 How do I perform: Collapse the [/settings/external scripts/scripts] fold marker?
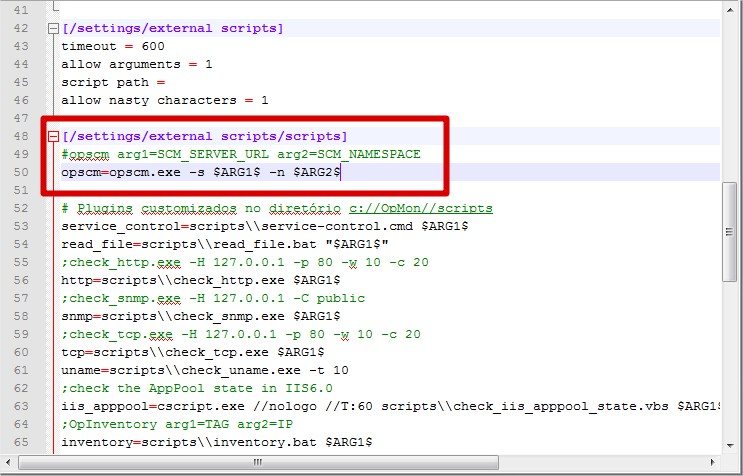[x=53, y=136]
